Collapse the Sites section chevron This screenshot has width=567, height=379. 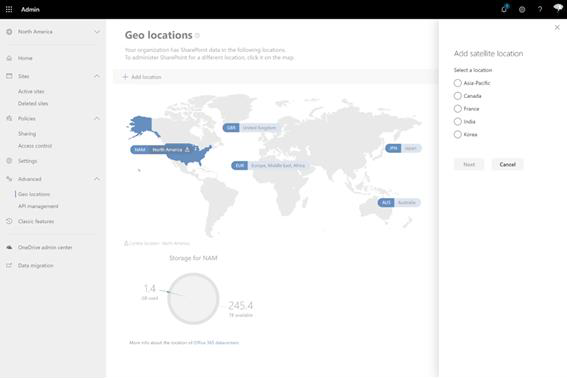[97, 76]
